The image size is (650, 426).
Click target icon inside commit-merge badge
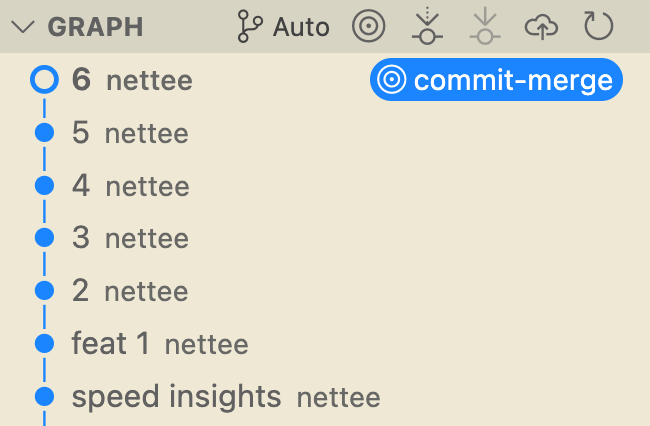tap(391, 80)
